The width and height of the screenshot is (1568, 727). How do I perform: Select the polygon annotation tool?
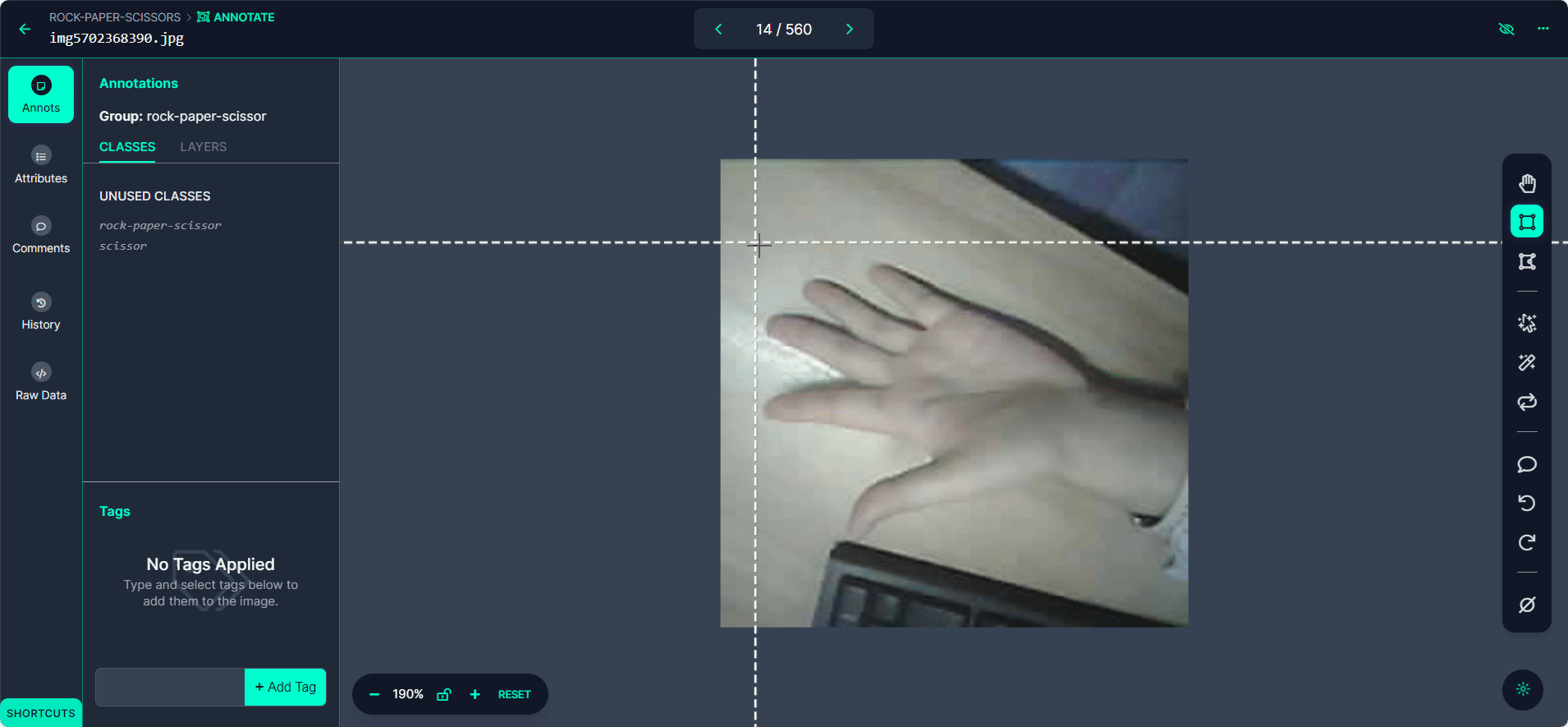pyautogui.click(x=1526, y=261)
